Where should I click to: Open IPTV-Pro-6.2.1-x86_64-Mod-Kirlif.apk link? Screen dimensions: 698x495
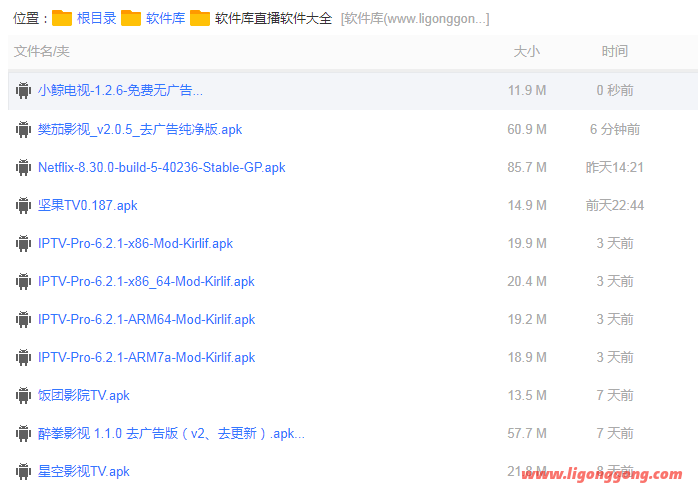[146, 281]
